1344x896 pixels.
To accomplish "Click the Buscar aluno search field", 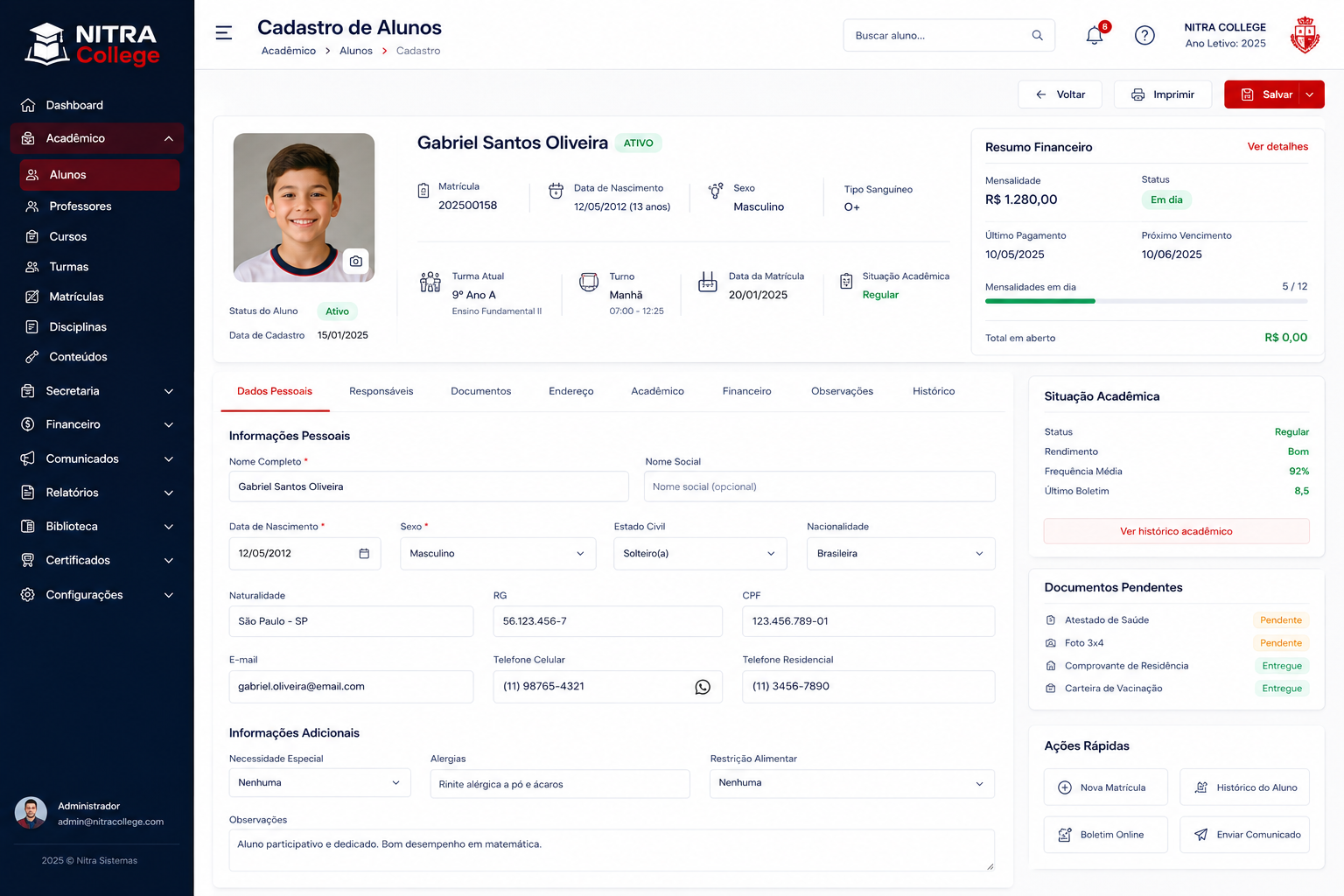I will click(949, 35).
